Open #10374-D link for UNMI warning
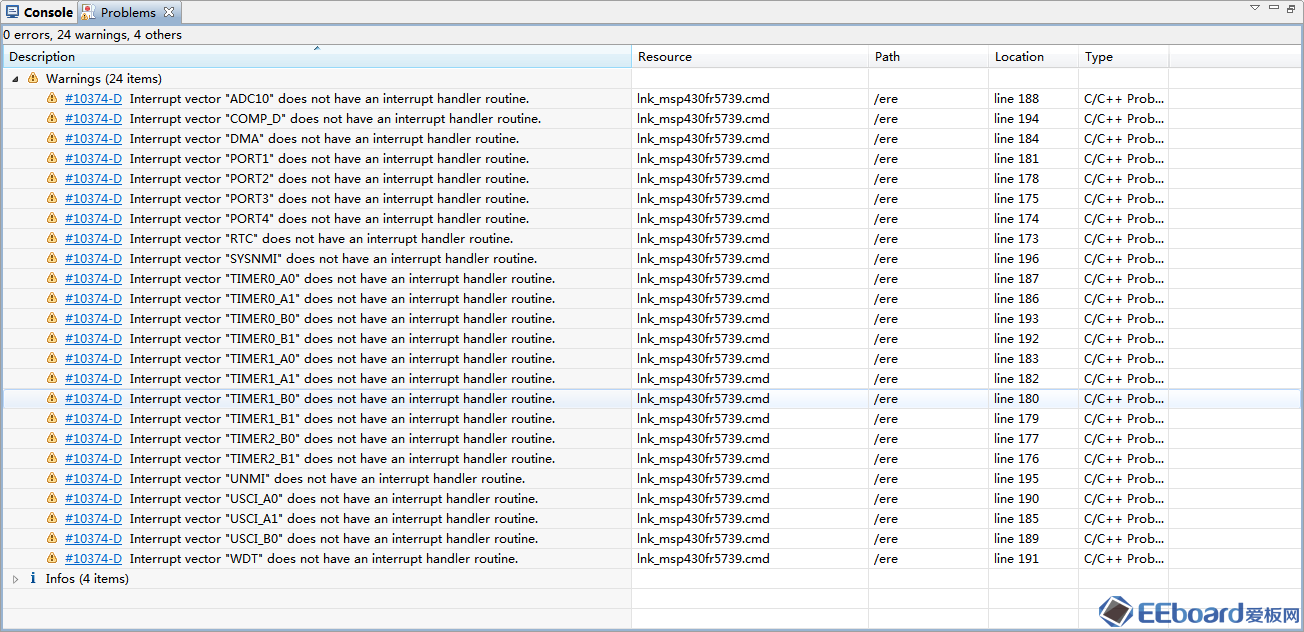This screenshot has width=1304, height=632. tap(93, 478)
